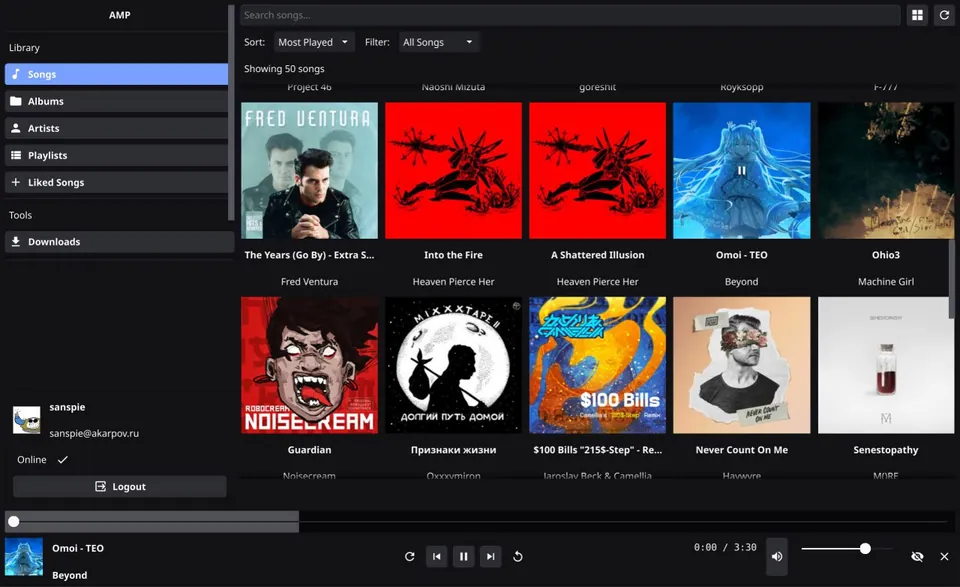Click the counterclockwise replay icon in the player
960x587 pixels.
pos(517,556)
